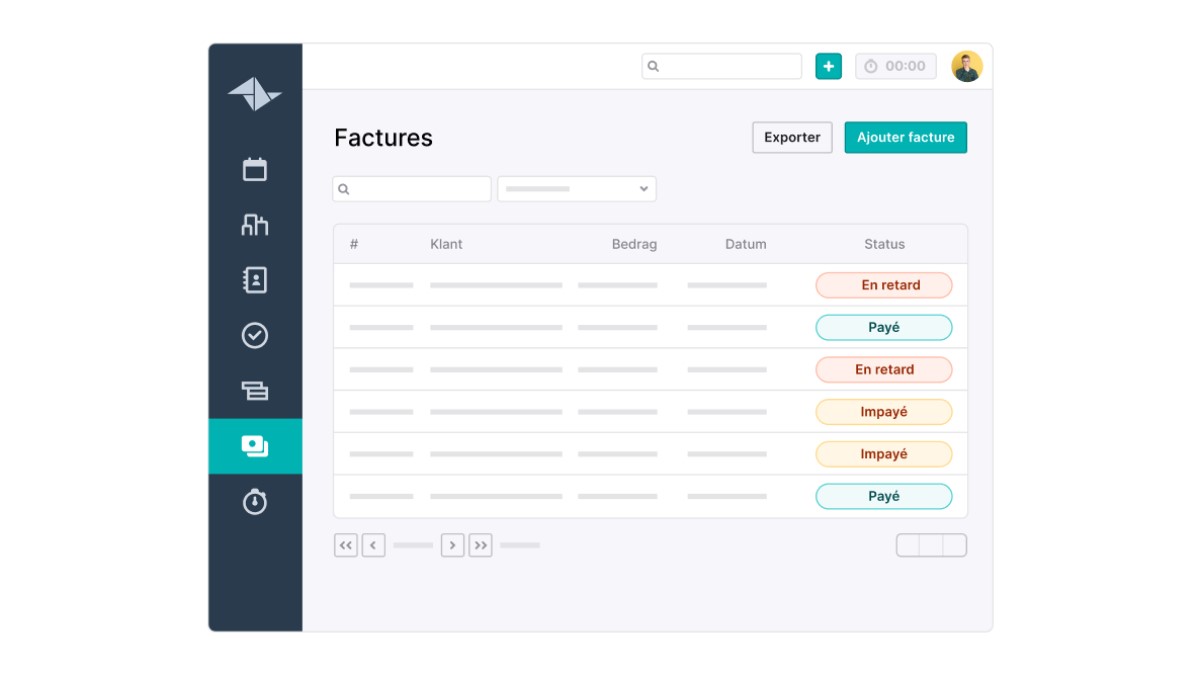The image size is (1200, 675).
Task: Expand the filter dropdown beside invoice search
Action: pyautogui.click(x=577, y=189)
